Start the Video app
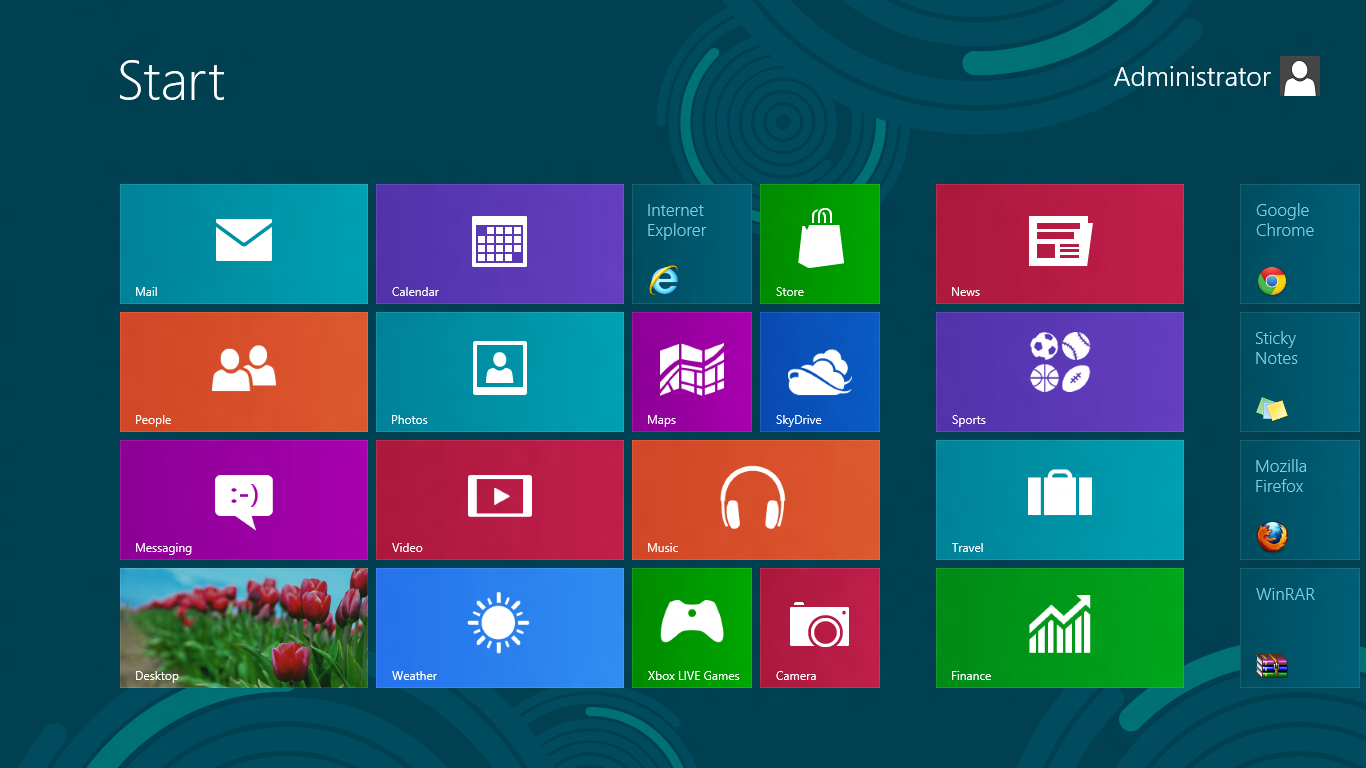 (x=499, y=499)
